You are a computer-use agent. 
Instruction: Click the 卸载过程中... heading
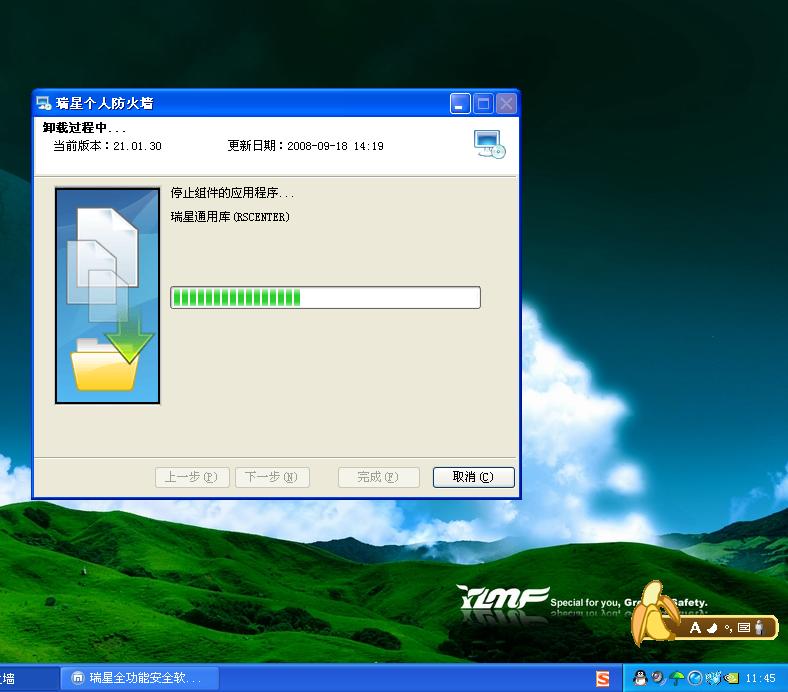[84, 128]
